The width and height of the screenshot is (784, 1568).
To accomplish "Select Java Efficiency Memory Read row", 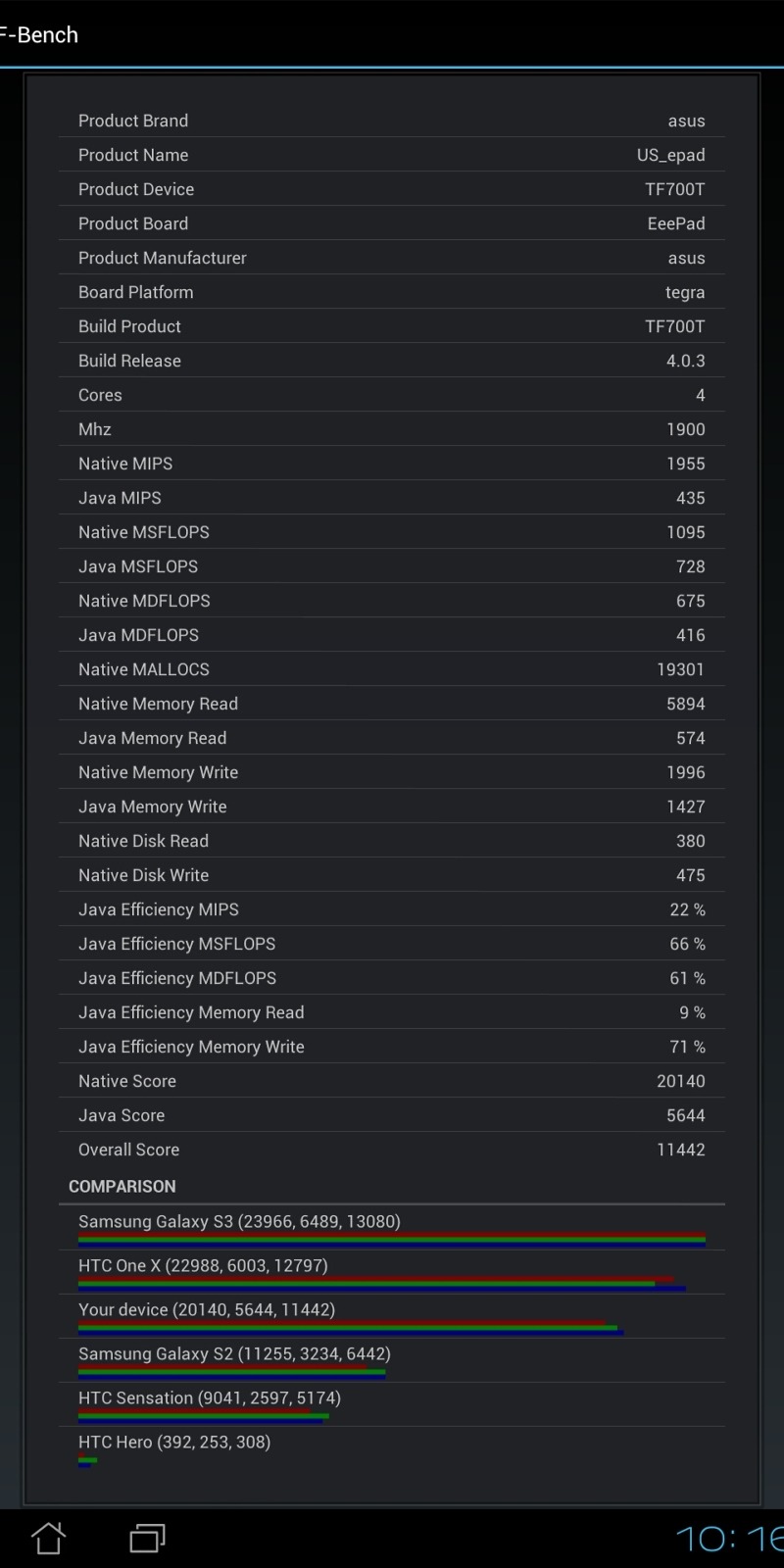I will 392,1012.
